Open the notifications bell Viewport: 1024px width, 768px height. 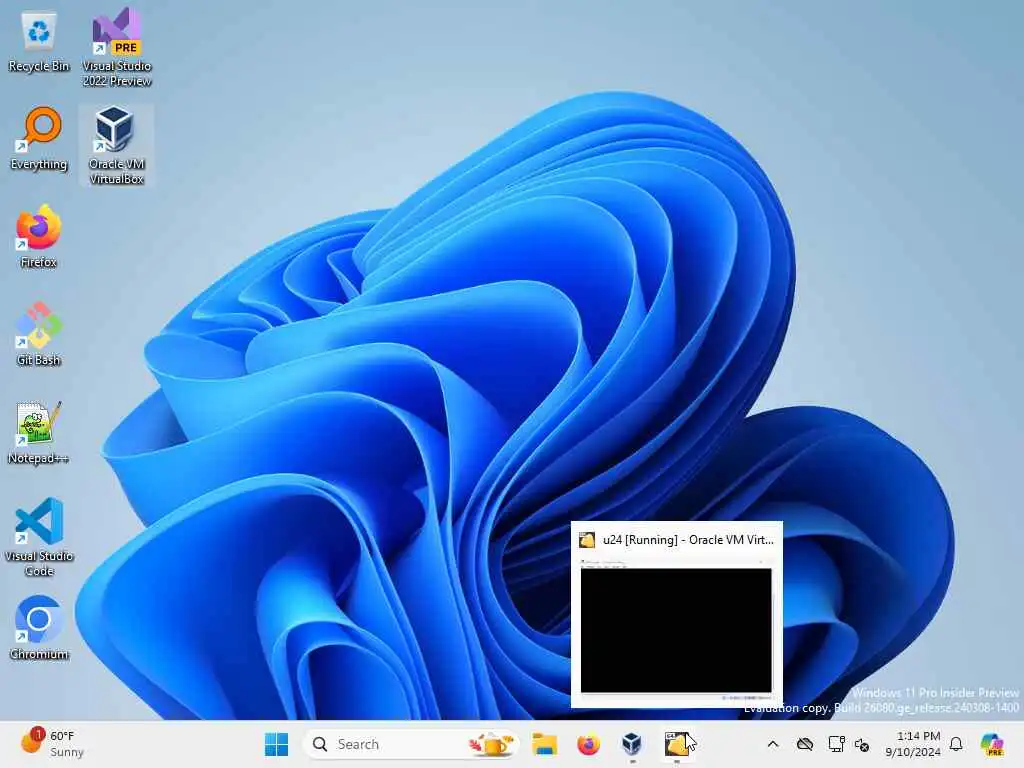pos(956,744)
